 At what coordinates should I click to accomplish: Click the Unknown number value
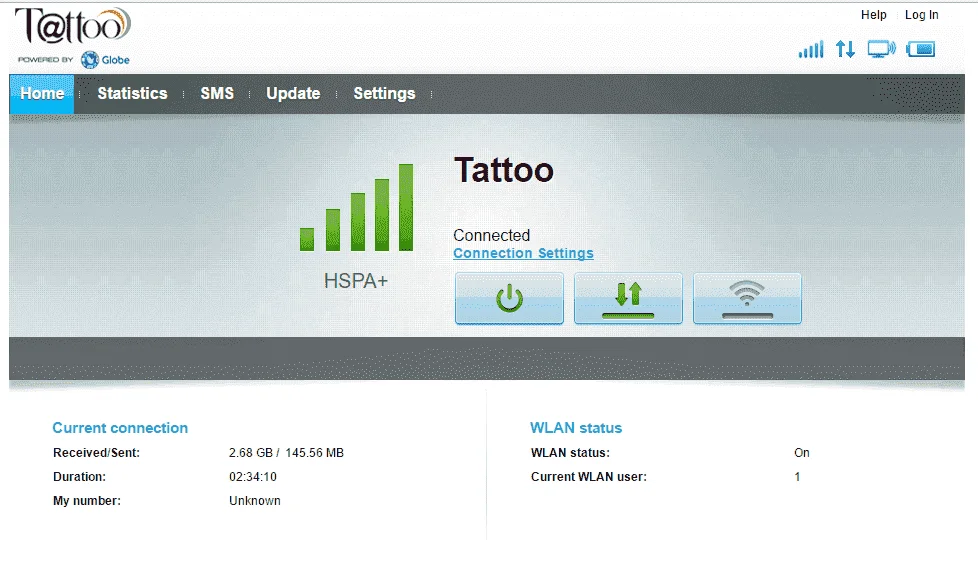point(254,501)
